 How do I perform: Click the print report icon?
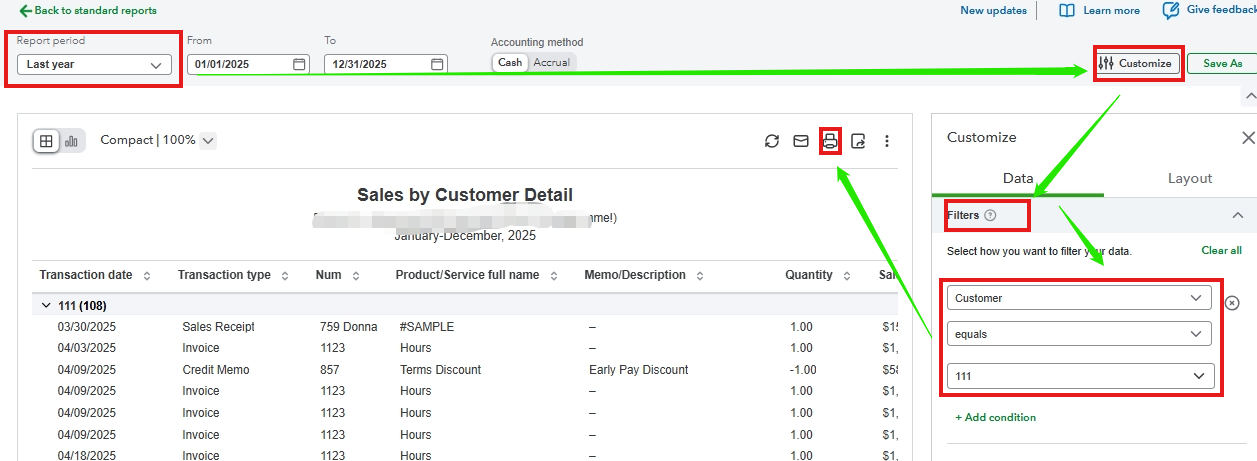(x=829, y=141)
